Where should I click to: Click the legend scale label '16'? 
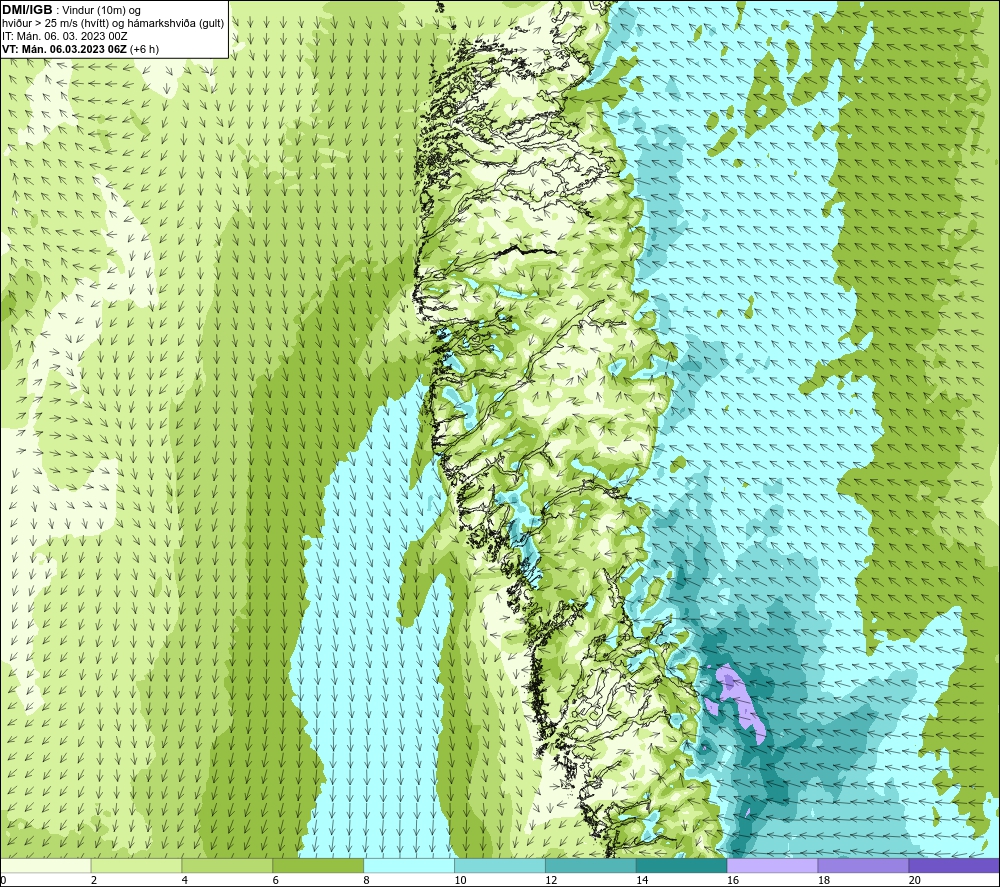pos(733,880)
